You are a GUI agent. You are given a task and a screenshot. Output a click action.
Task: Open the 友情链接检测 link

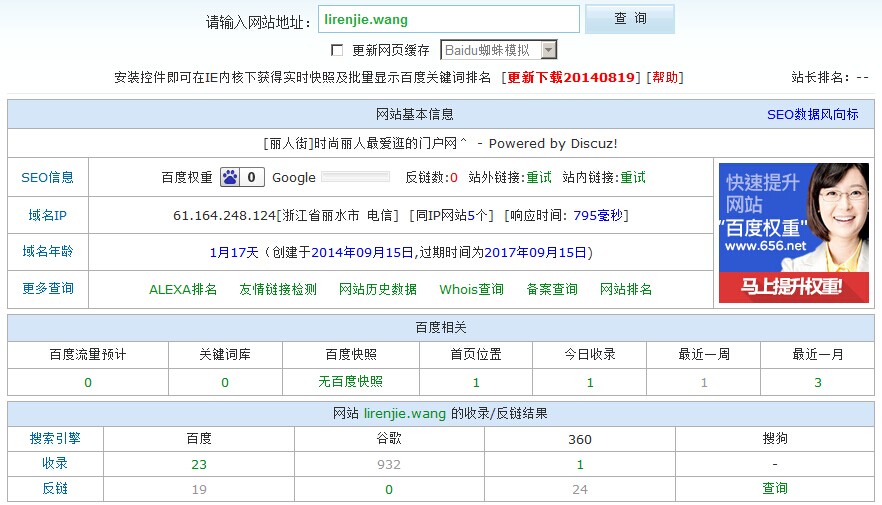(278, 289)
